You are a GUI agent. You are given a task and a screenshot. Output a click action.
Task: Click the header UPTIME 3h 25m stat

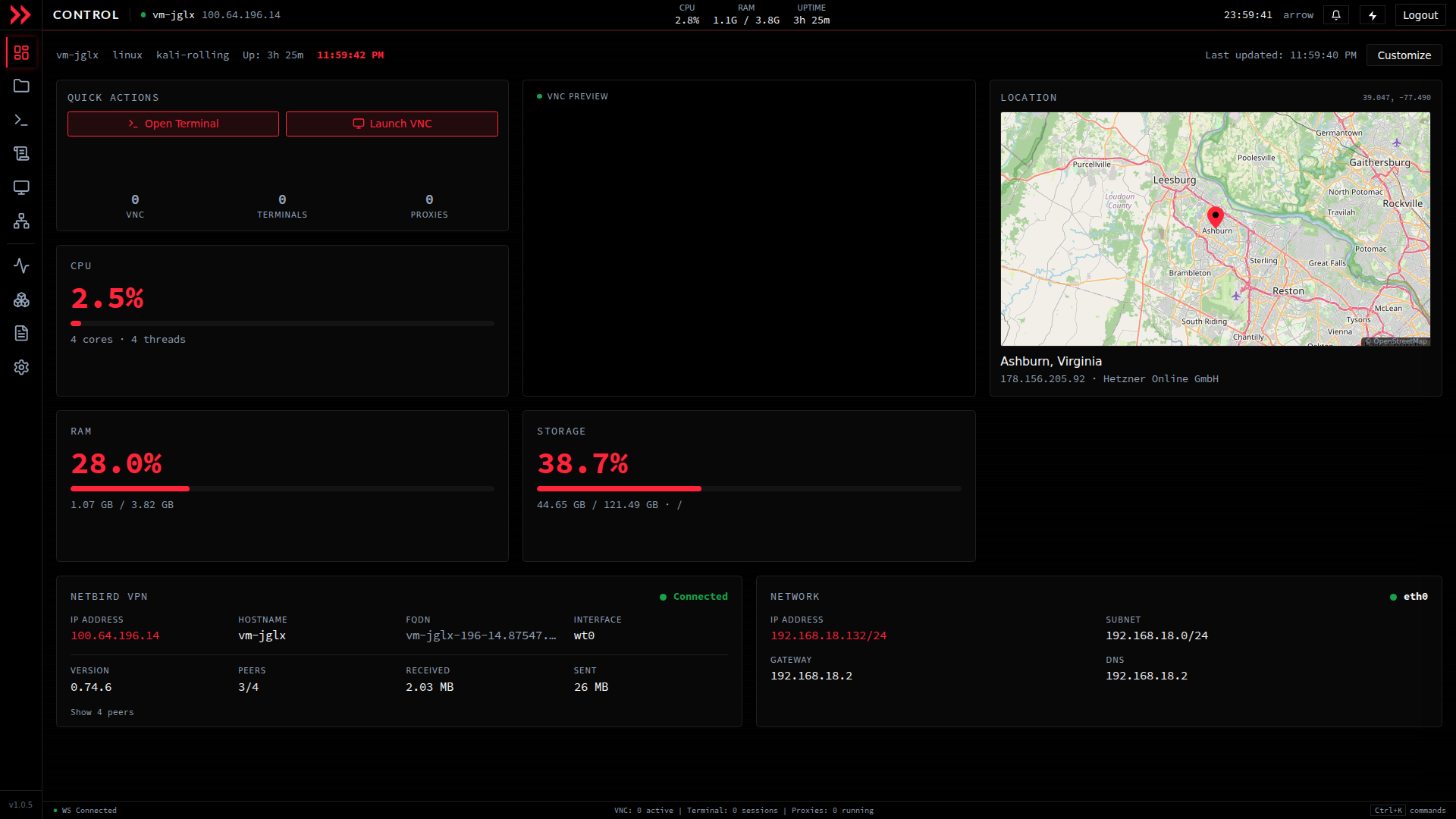click(x=811, y=14)
